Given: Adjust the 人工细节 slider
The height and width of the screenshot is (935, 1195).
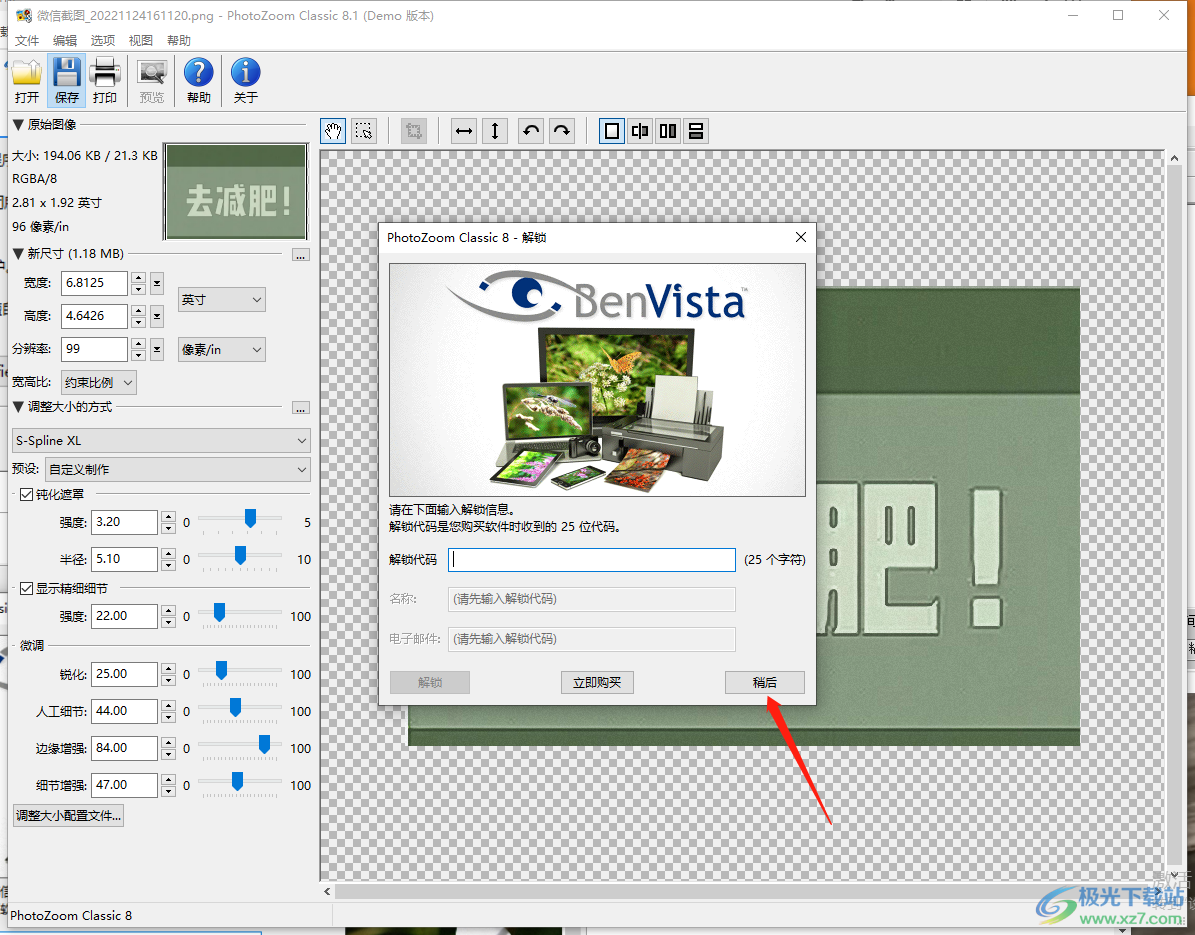Looking at the screenshot, I should pyautogui.click(x=235, y=708).
